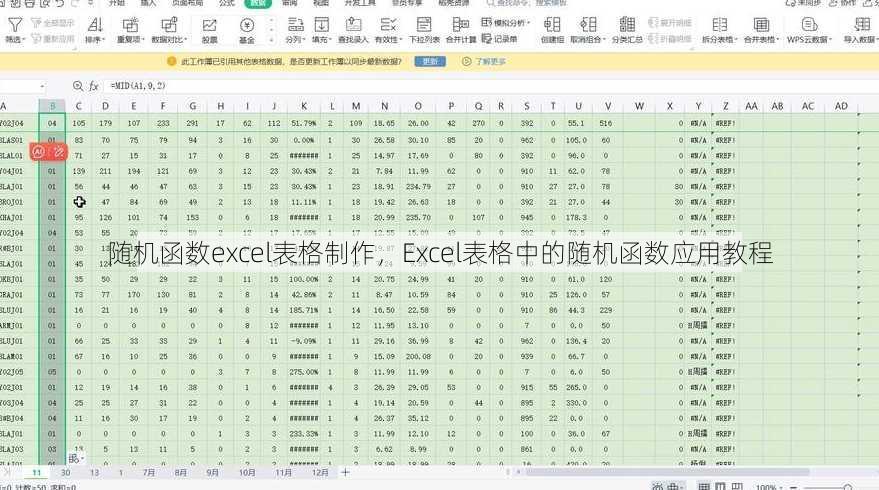Screen dimensions: 879x490
Task: Select column AD header
Action: [x=841, y=106]
